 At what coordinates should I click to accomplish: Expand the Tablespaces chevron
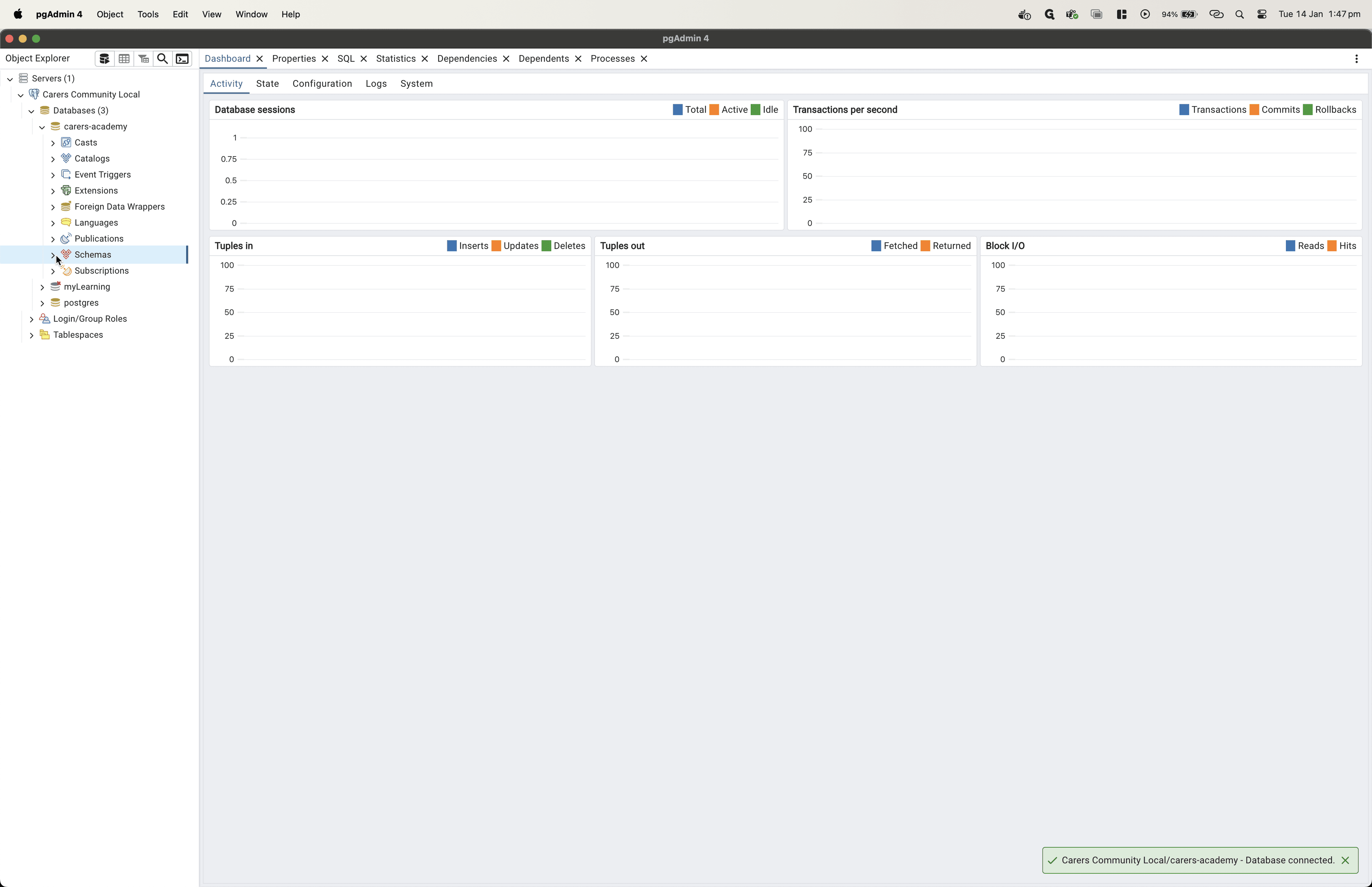pyautogui.click(x=31, y=335)
